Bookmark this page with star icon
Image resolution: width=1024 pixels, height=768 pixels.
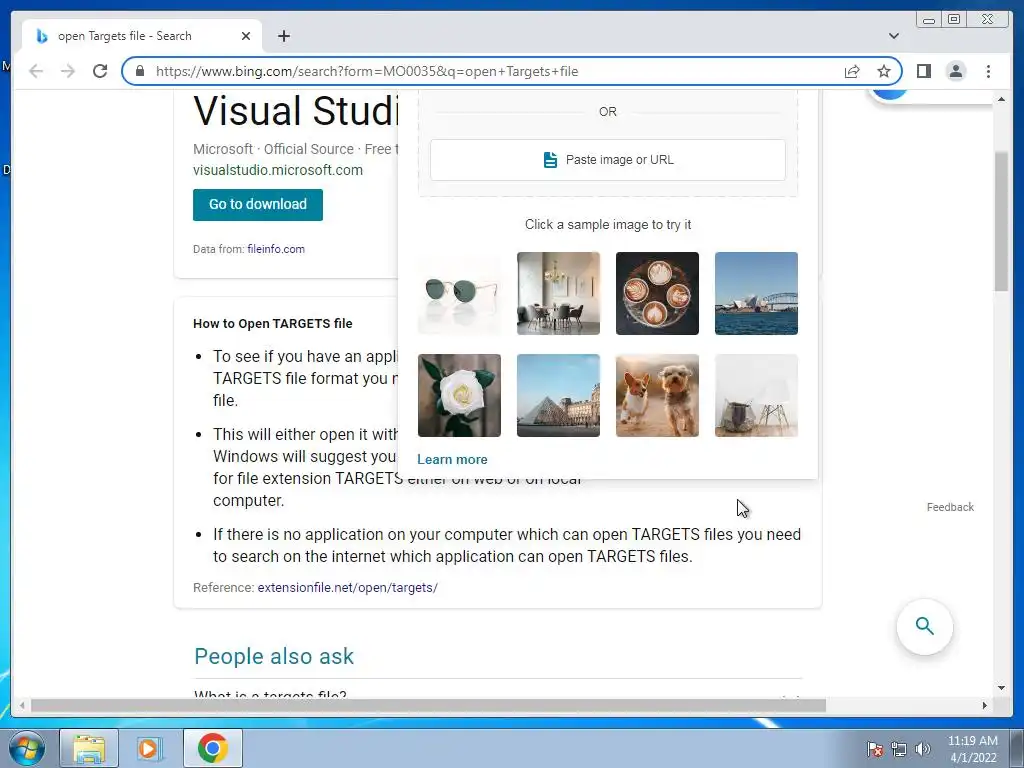(x=884, y=71)
